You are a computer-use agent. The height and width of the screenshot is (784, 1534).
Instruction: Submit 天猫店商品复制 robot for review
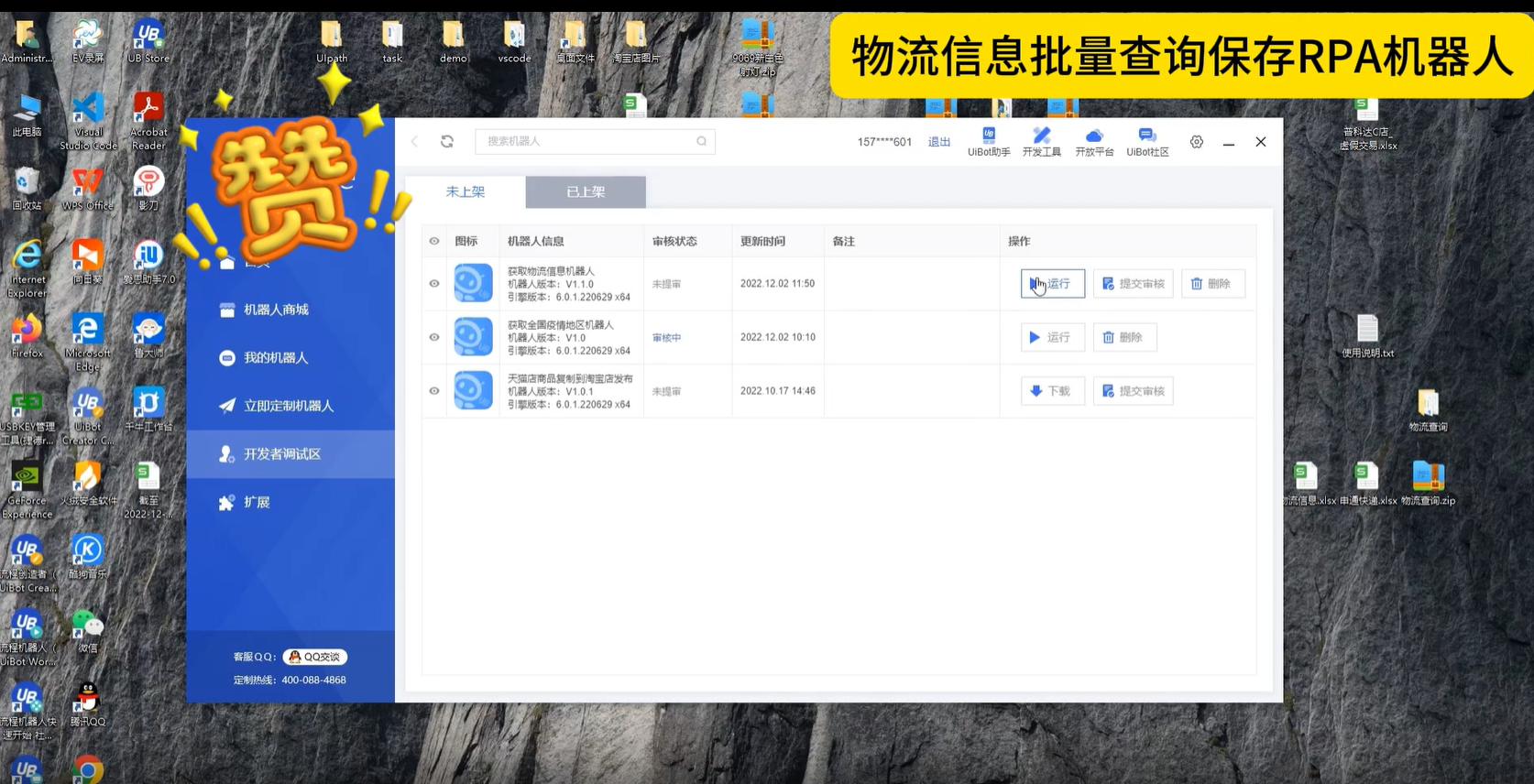pos(1134,391)
